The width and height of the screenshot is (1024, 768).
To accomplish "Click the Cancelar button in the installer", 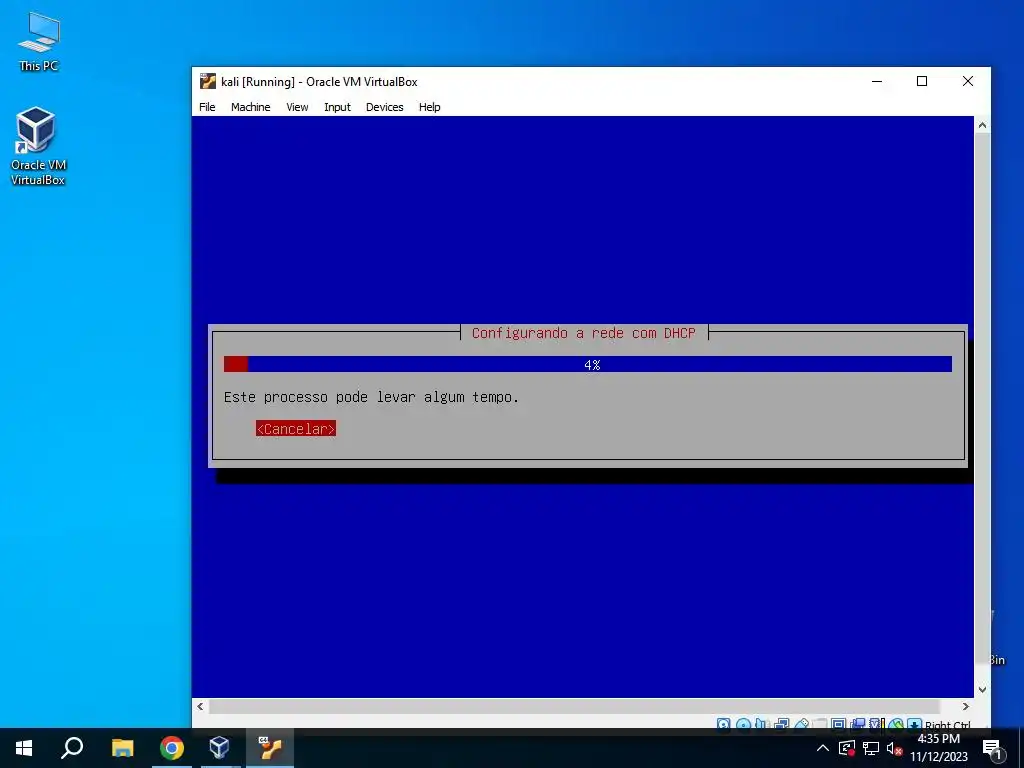I will pos(296,428).
